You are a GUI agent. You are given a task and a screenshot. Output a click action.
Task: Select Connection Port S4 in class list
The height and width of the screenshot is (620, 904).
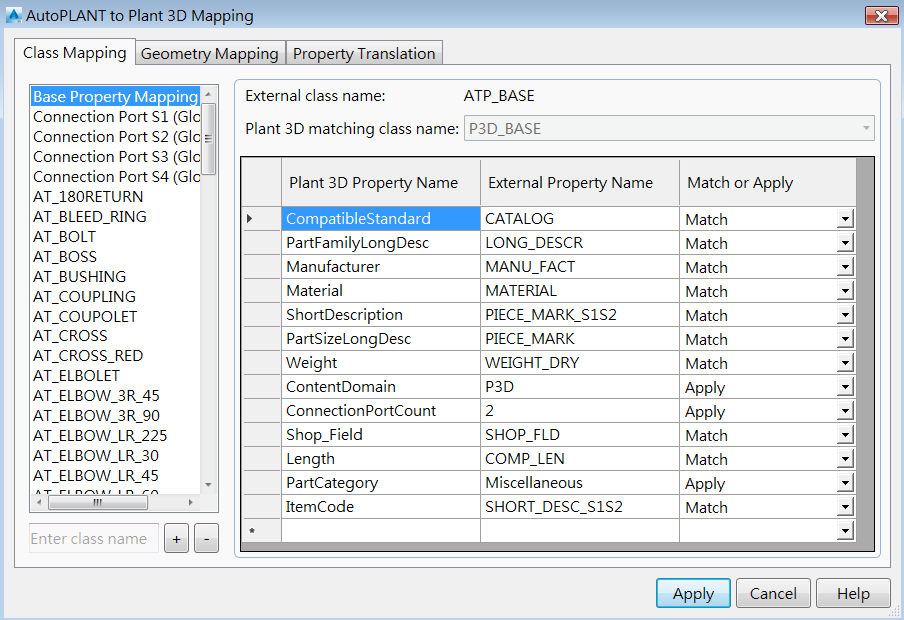point(115,176)
